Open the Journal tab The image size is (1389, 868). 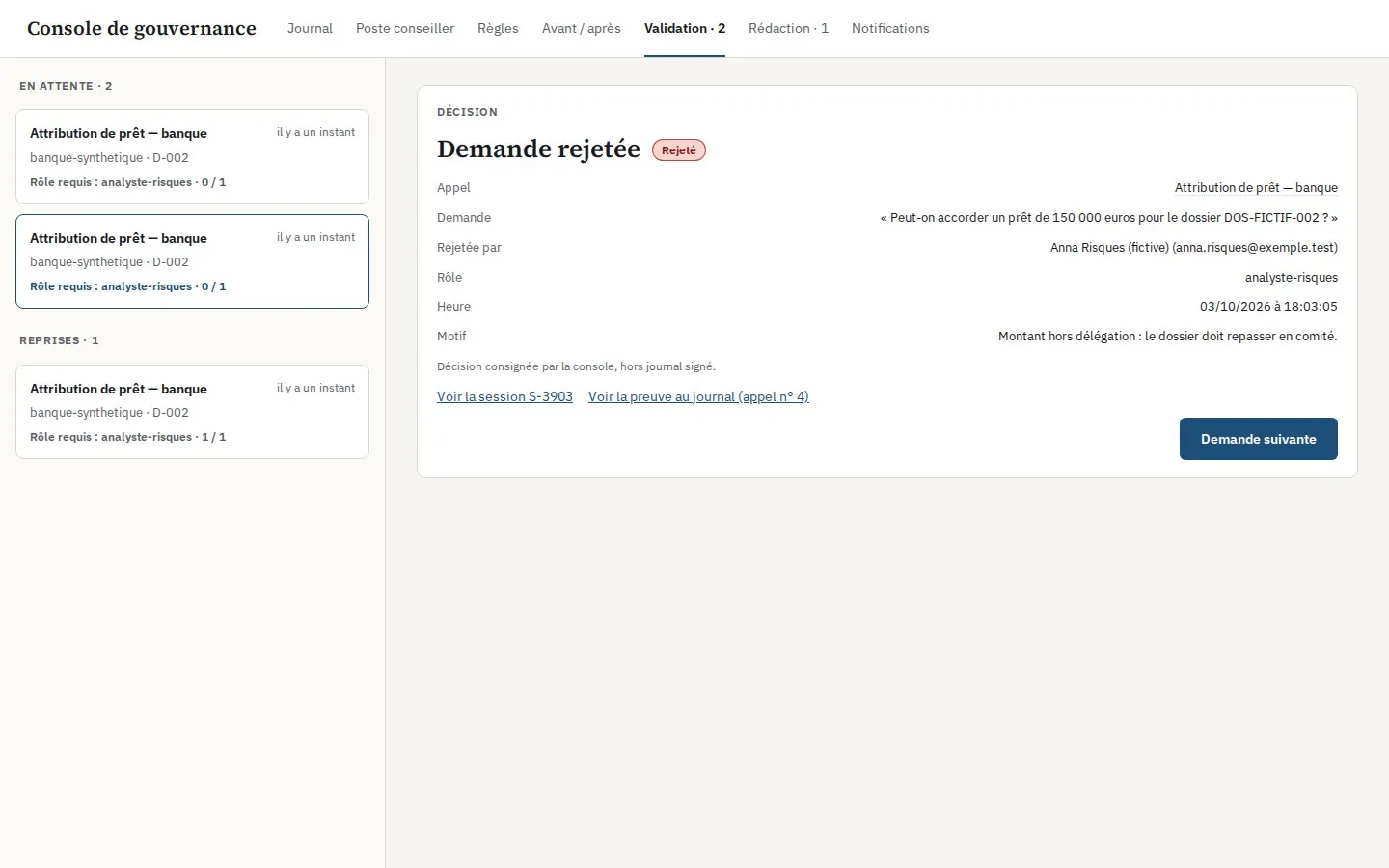click(x=310, y=28)
